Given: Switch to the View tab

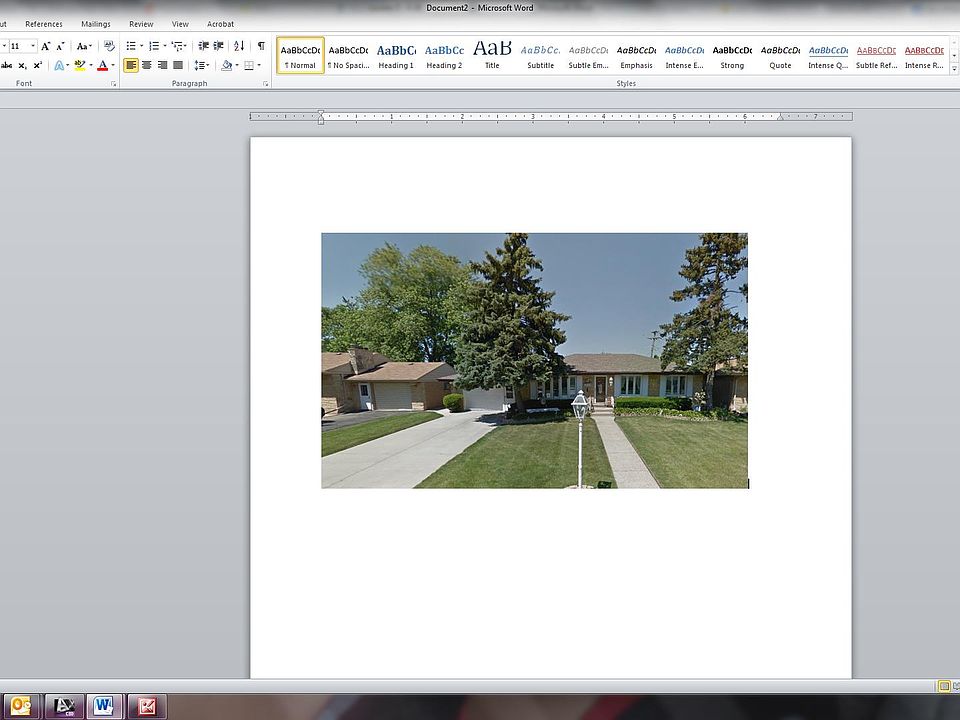Looking at the screenshot, I should (180, 24).
